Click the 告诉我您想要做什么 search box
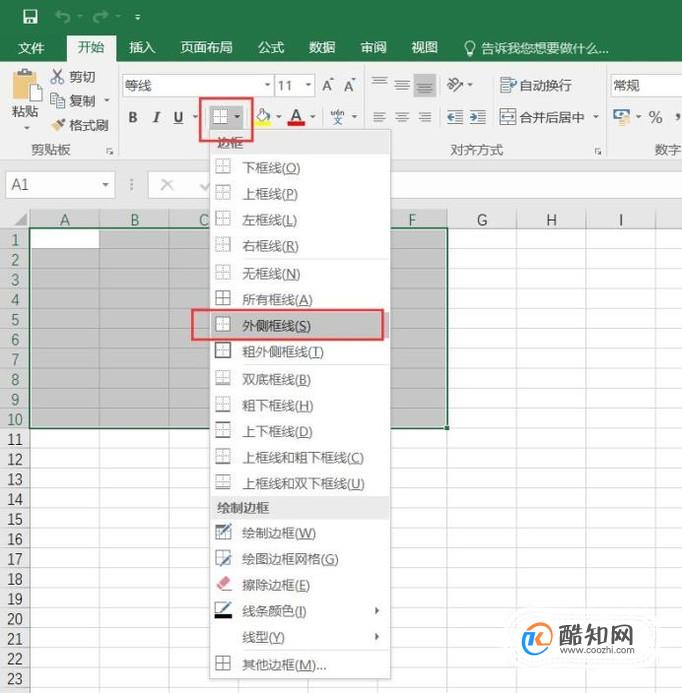The width and height of the screenshot is (682, 693). tap(537, 48)
